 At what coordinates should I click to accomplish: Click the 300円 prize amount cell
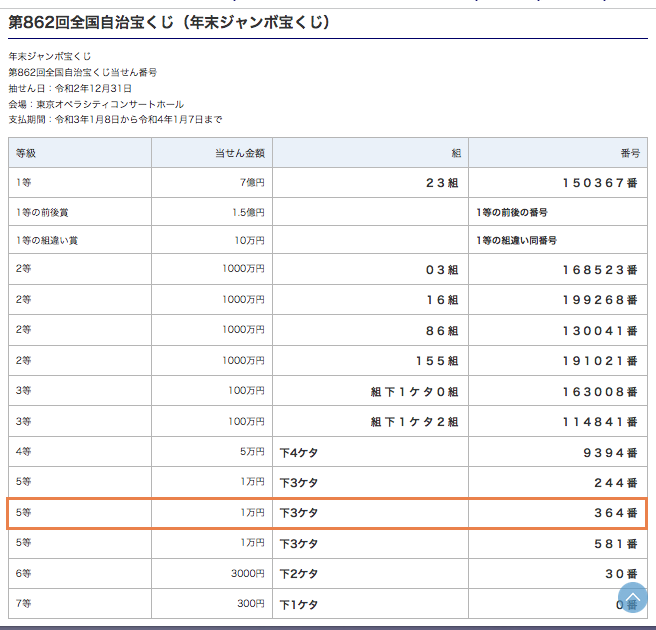212,604
